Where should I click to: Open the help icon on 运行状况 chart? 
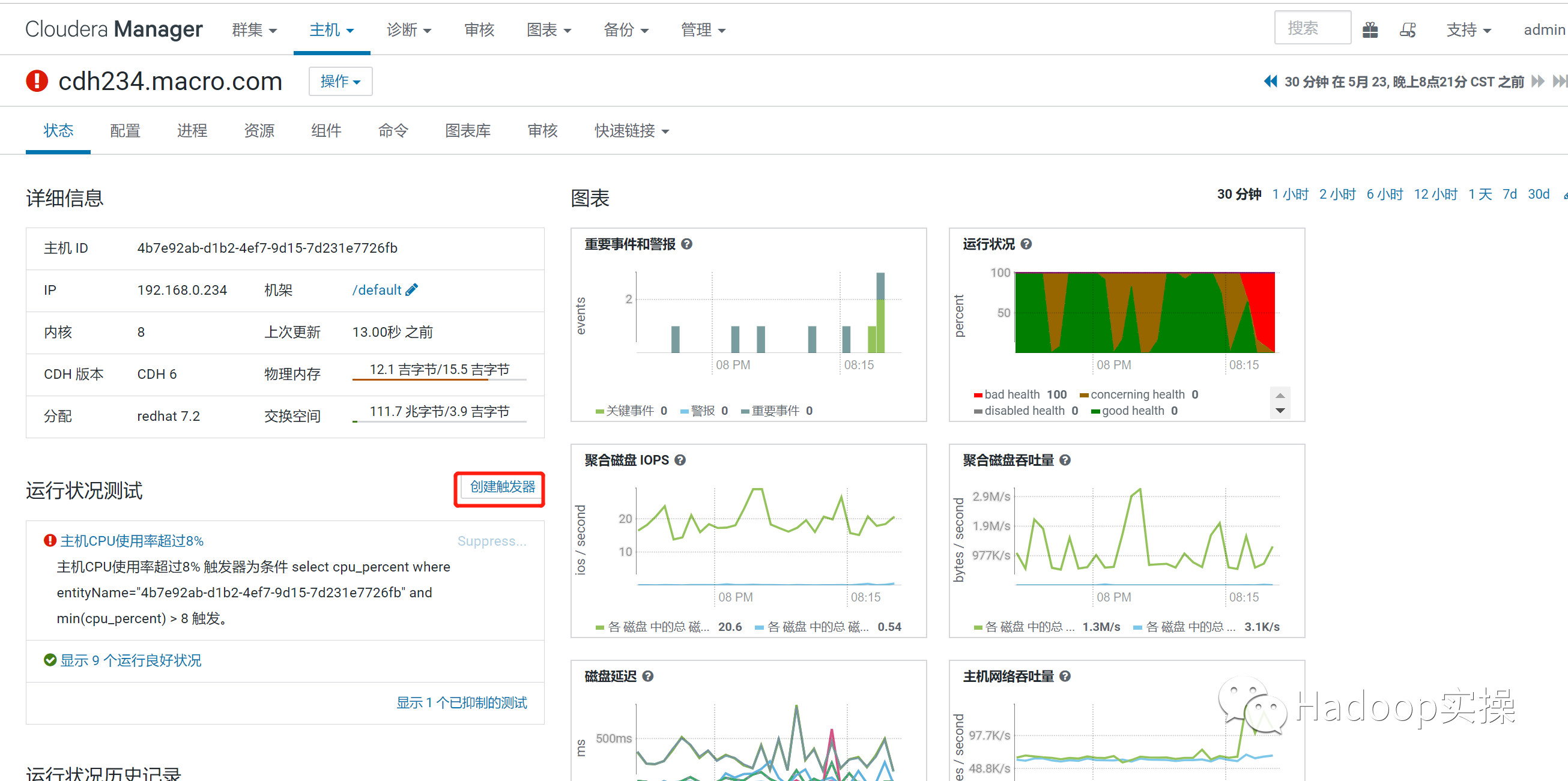[1026, 243]
